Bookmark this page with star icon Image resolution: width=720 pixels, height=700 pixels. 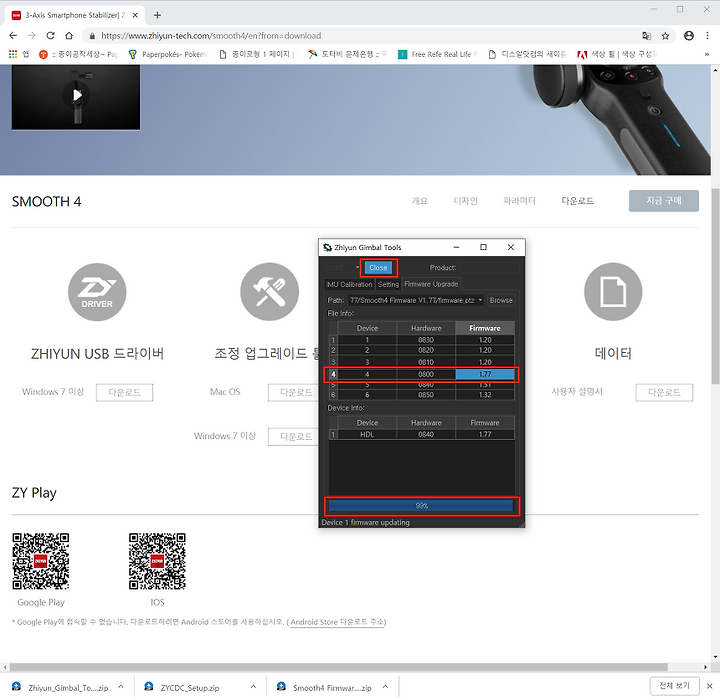(x=665, y=36)
